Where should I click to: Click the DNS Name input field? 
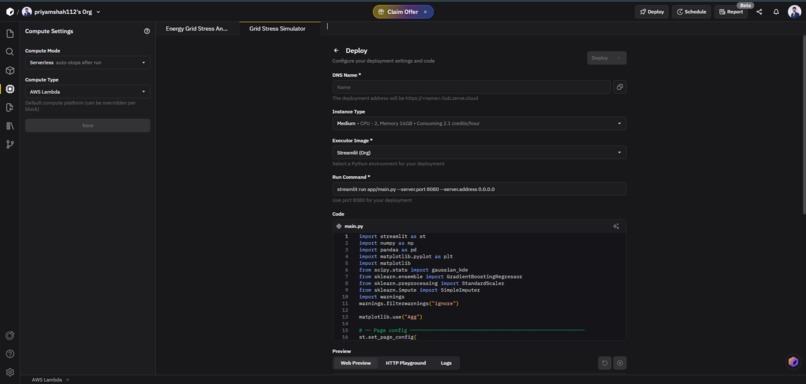(471, 87)
